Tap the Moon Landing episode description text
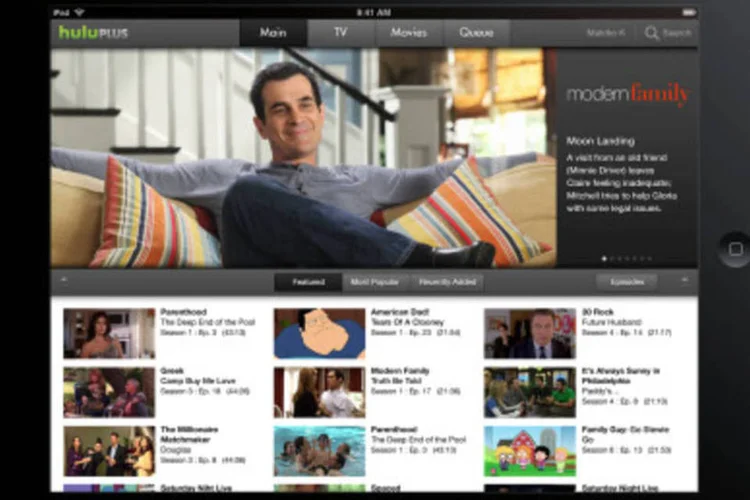 [621, 183]
